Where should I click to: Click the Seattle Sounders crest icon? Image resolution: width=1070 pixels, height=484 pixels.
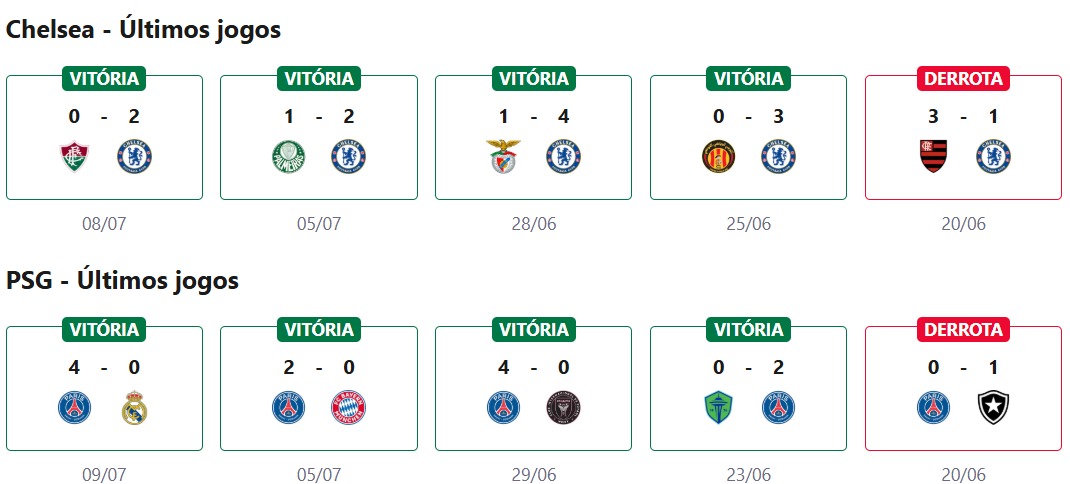718,408
